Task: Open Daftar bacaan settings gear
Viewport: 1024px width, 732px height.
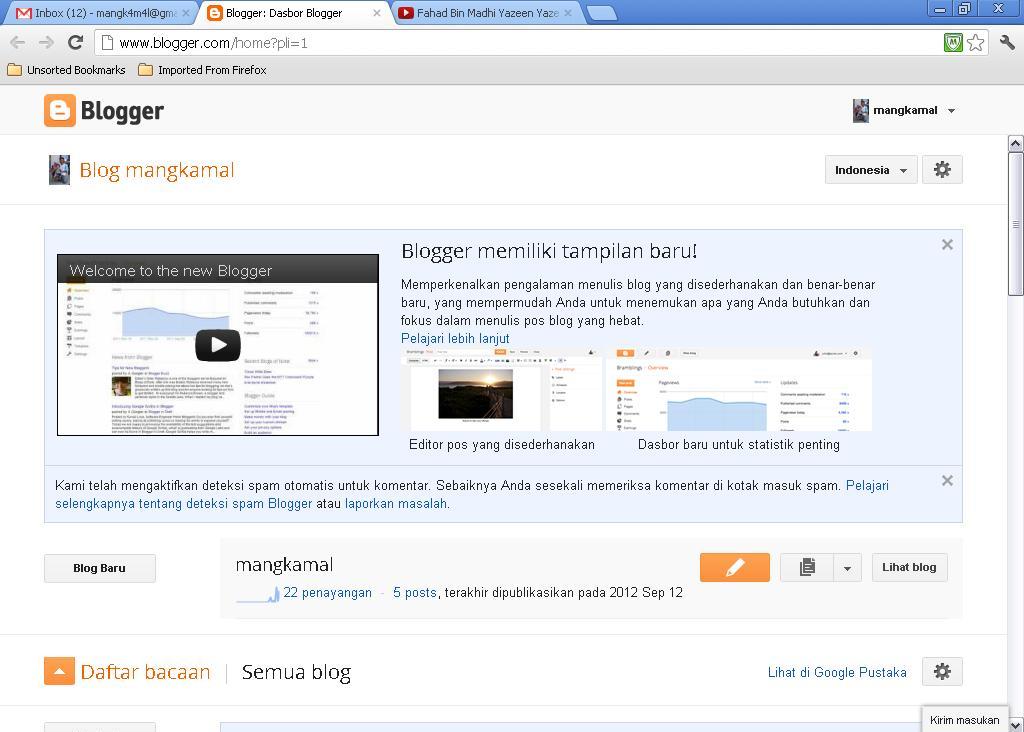Action: click(x=942, y=671)
